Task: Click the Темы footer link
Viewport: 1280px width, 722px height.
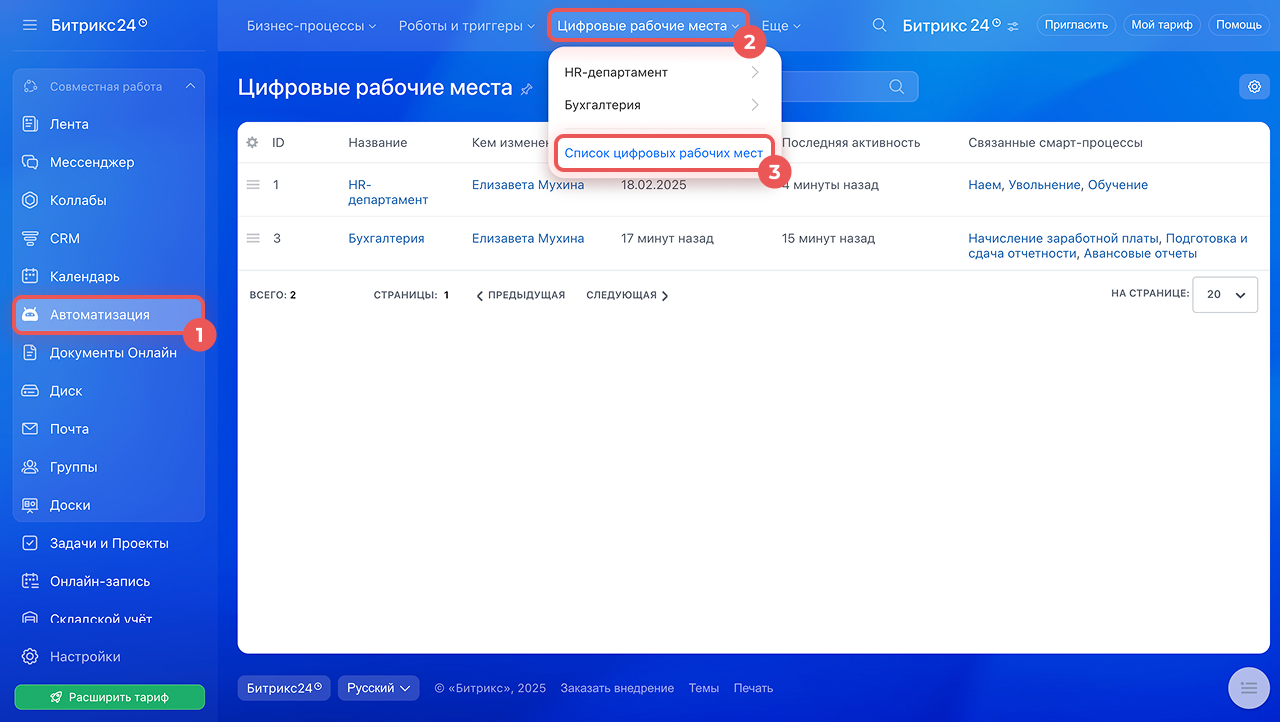Action: tap(704, 688)
